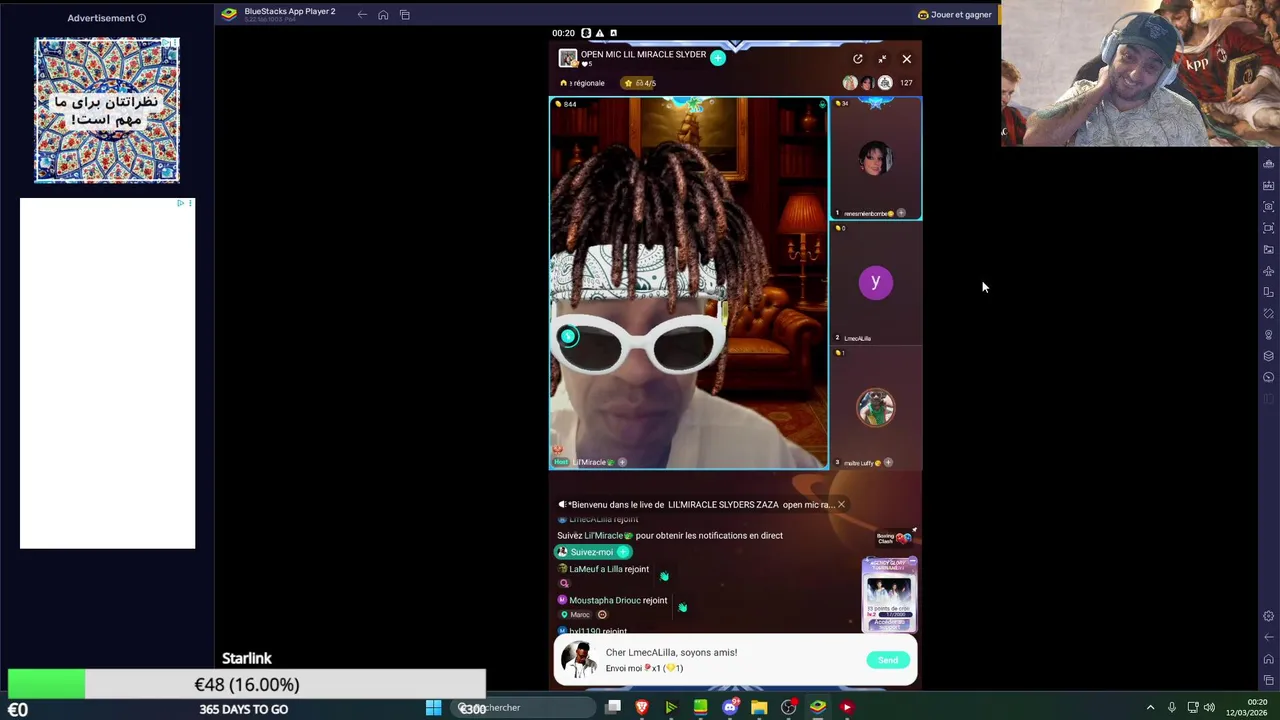
Task: Open the first top viewer avatar in the header
Action: pyautogui.click(x=850, y=83)
